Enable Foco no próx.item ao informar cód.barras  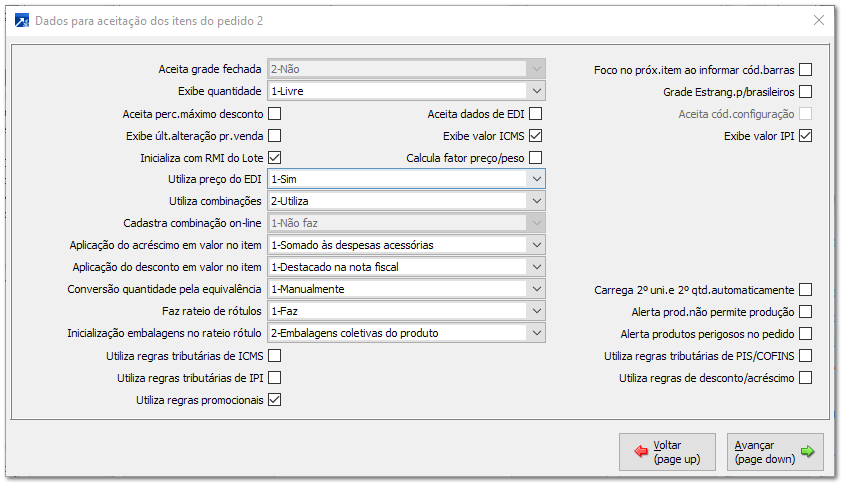tap(805, 70)
